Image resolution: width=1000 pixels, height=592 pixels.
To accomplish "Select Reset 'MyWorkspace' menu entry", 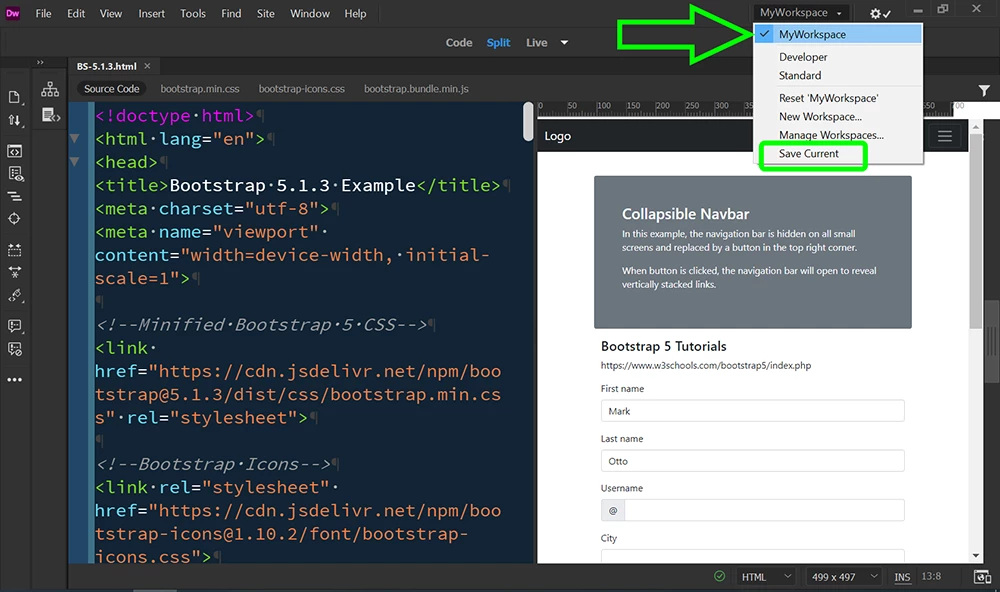I will 838,98.
